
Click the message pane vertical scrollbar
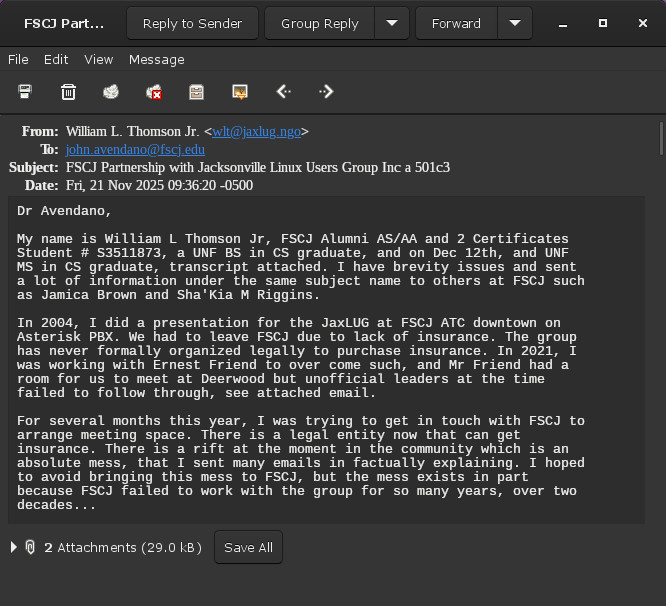(x=661, y=138)
